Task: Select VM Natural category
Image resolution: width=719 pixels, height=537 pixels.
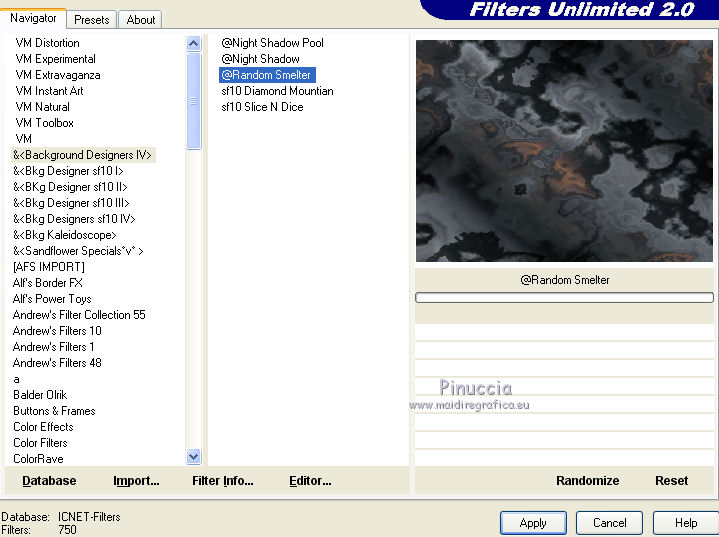Action: pyautogui.click(x=43, y=107)
